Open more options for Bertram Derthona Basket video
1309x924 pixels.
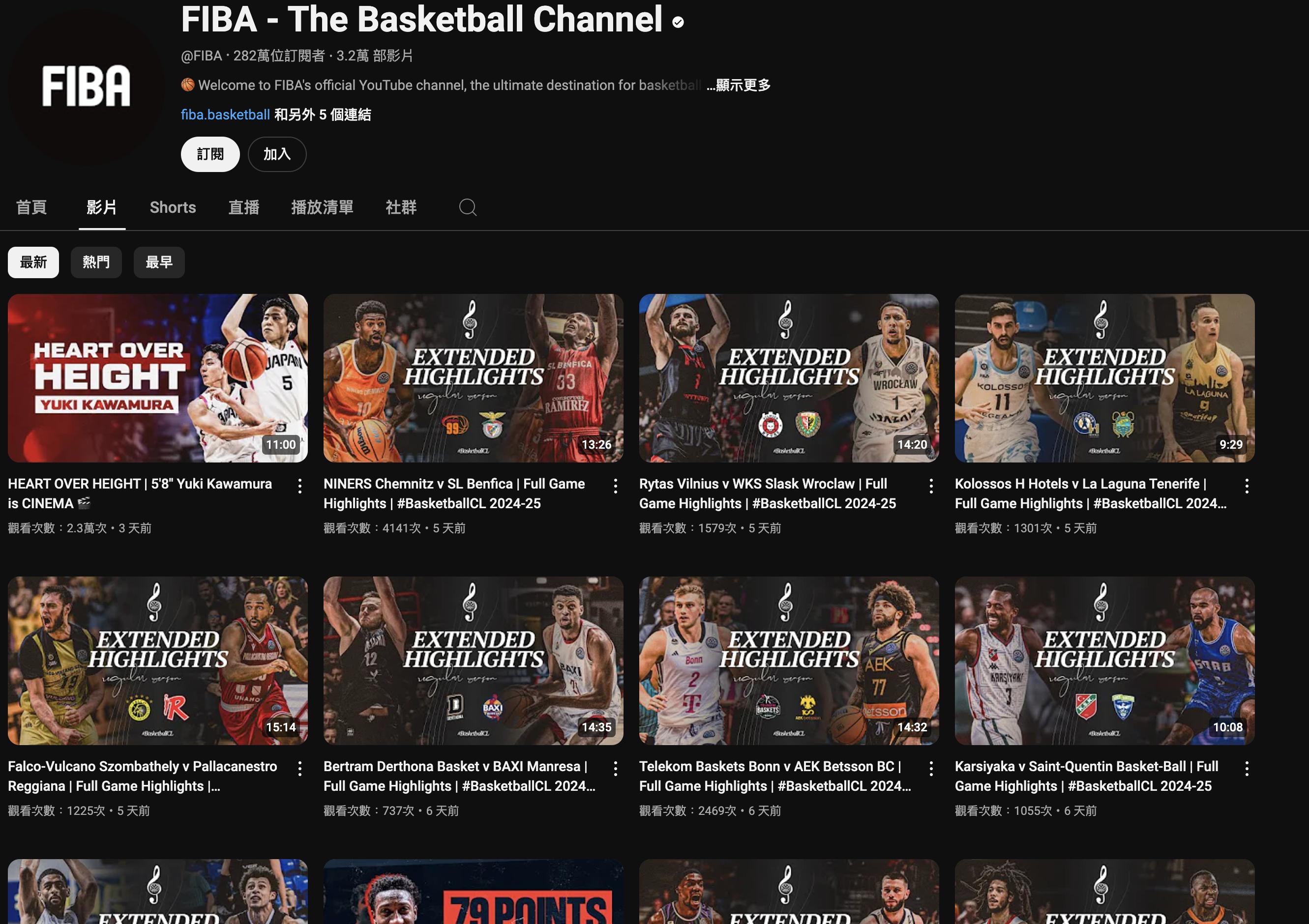616,769
